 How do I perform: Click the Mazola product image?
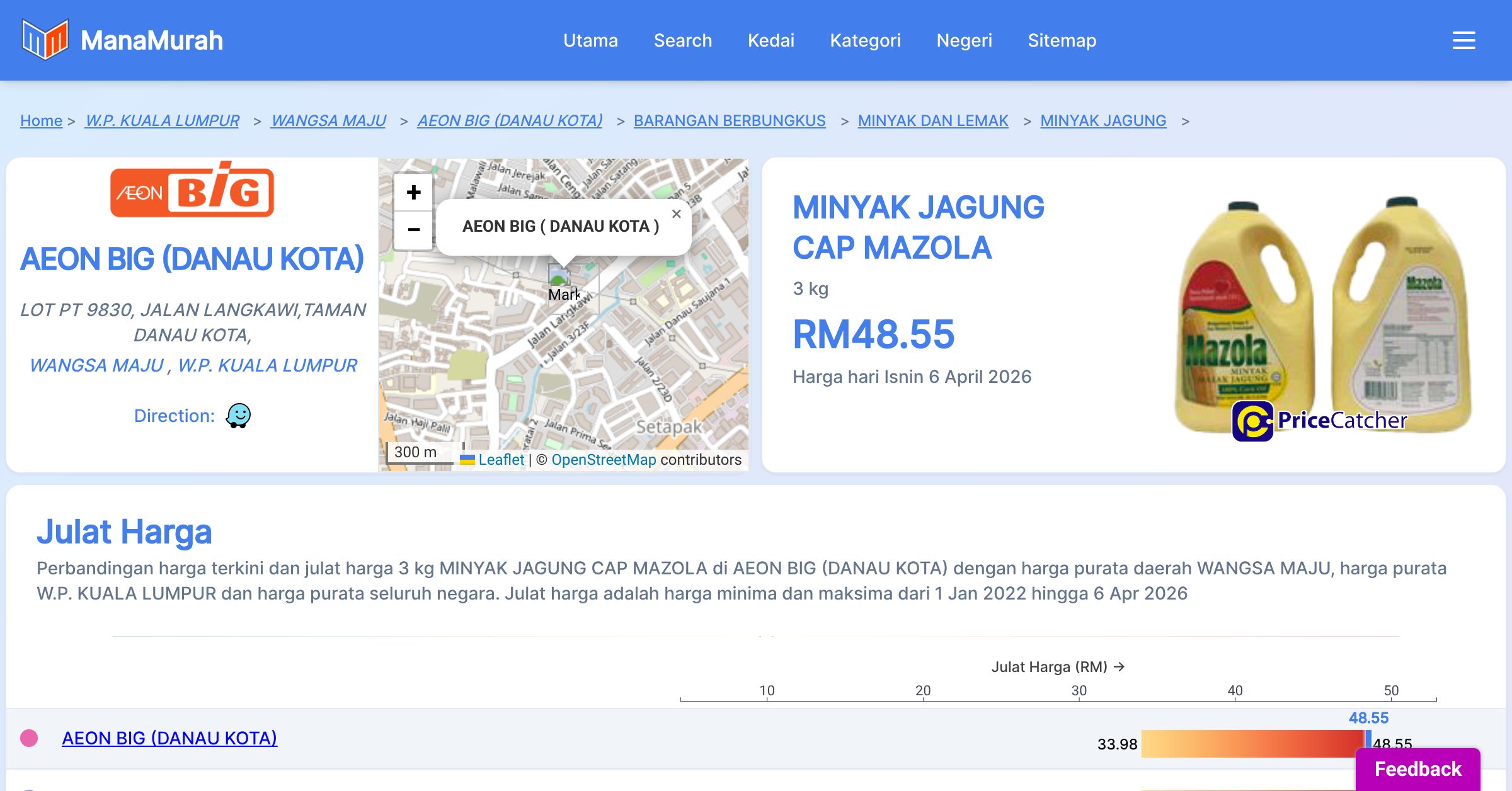pos(1322,315)
